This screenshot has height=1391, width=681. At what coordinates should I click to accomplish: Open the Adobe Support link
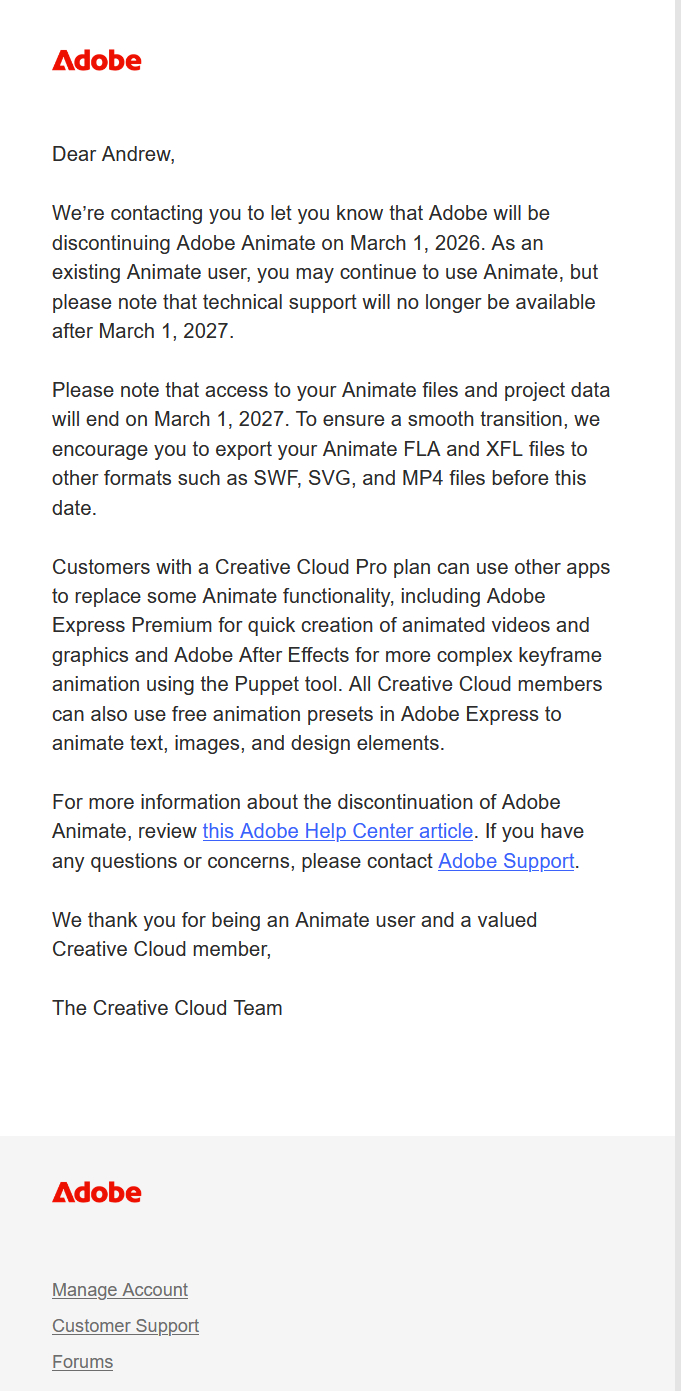click(x=506, y=861)
